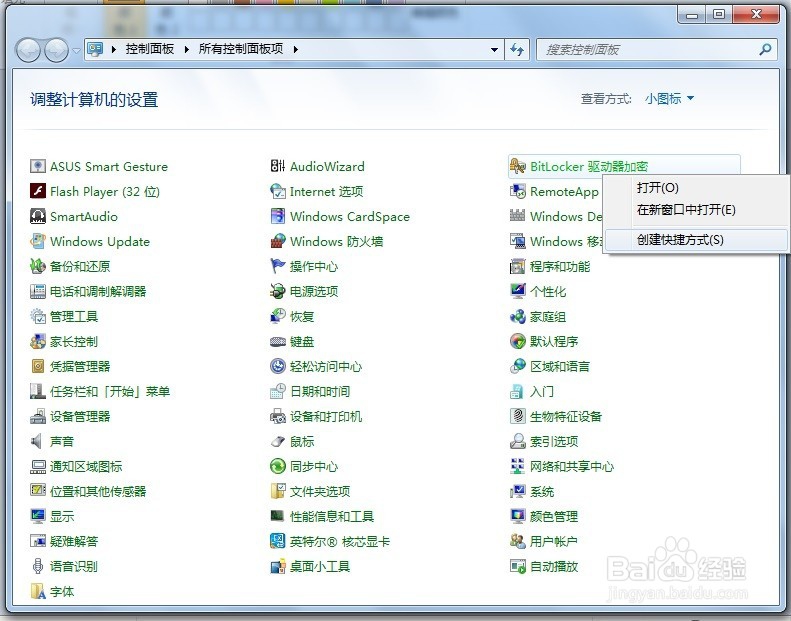
Task: Open the 日期和时间 link
Action: [x=320, y=391]
